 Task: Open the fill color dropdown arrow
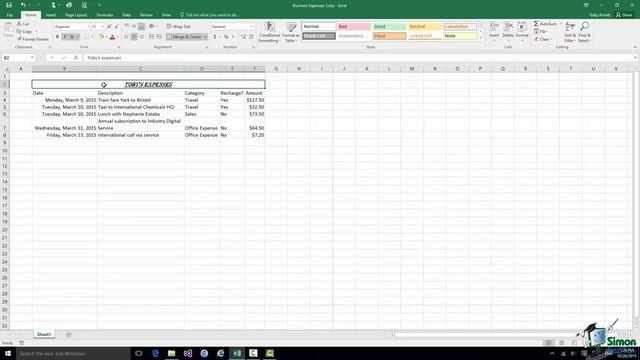tap(106, 37)
